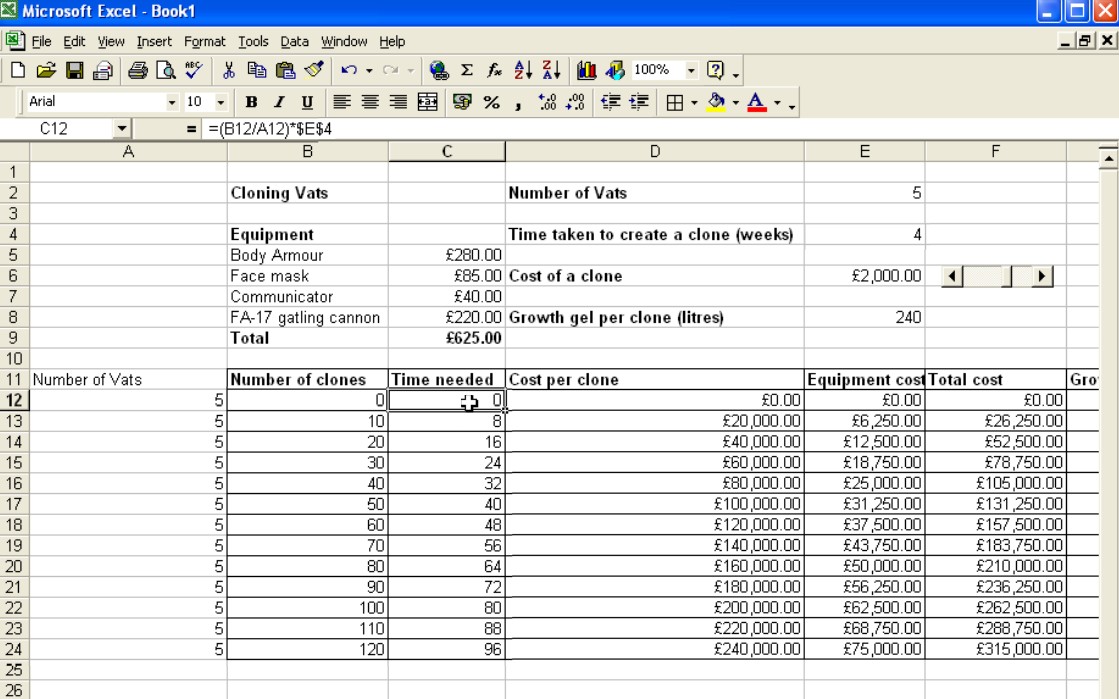
Task: Click the Cut scissors icon
Action: coord(172,72)
